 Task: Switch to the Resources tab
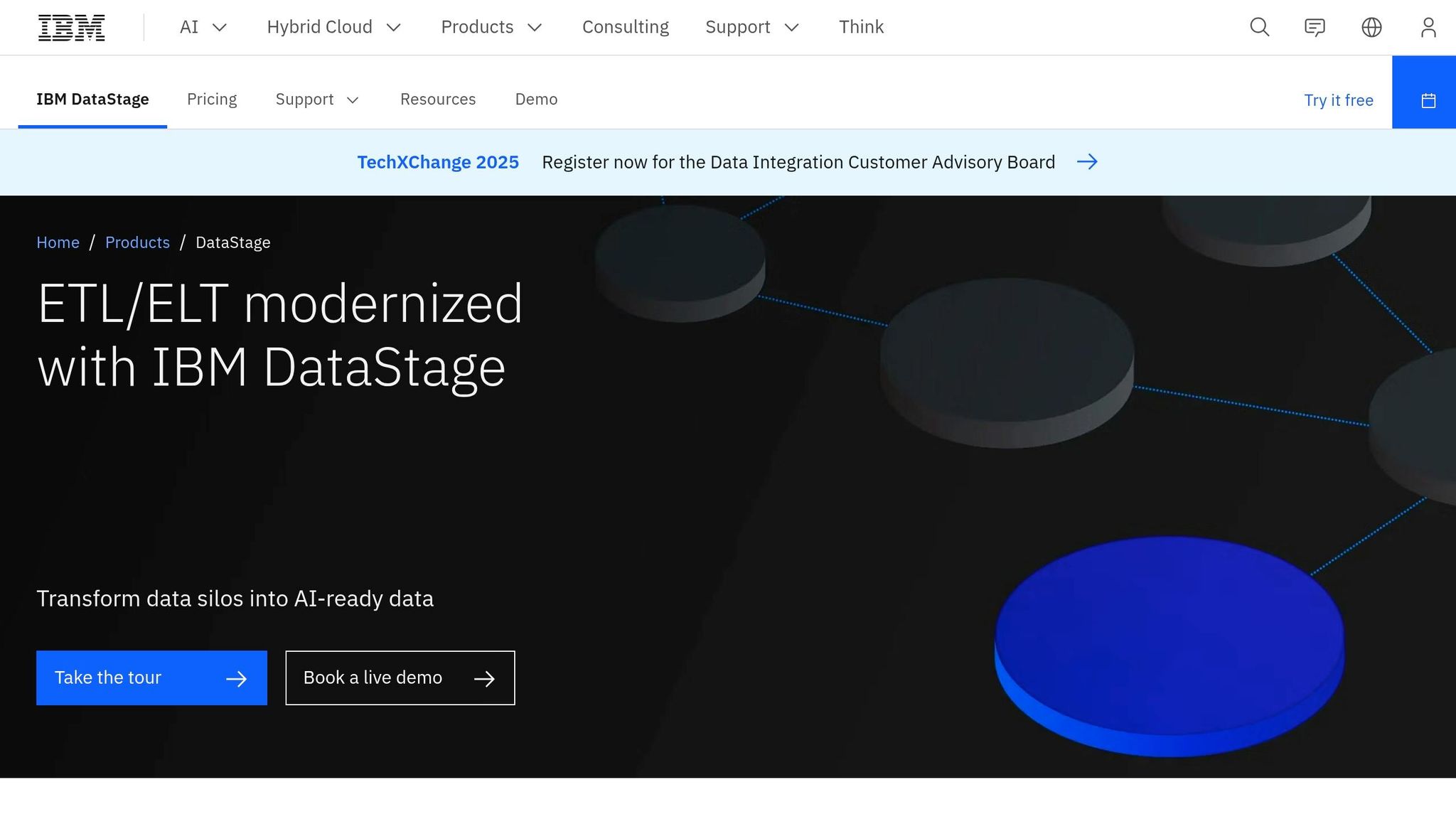click(x=438, y=100)
